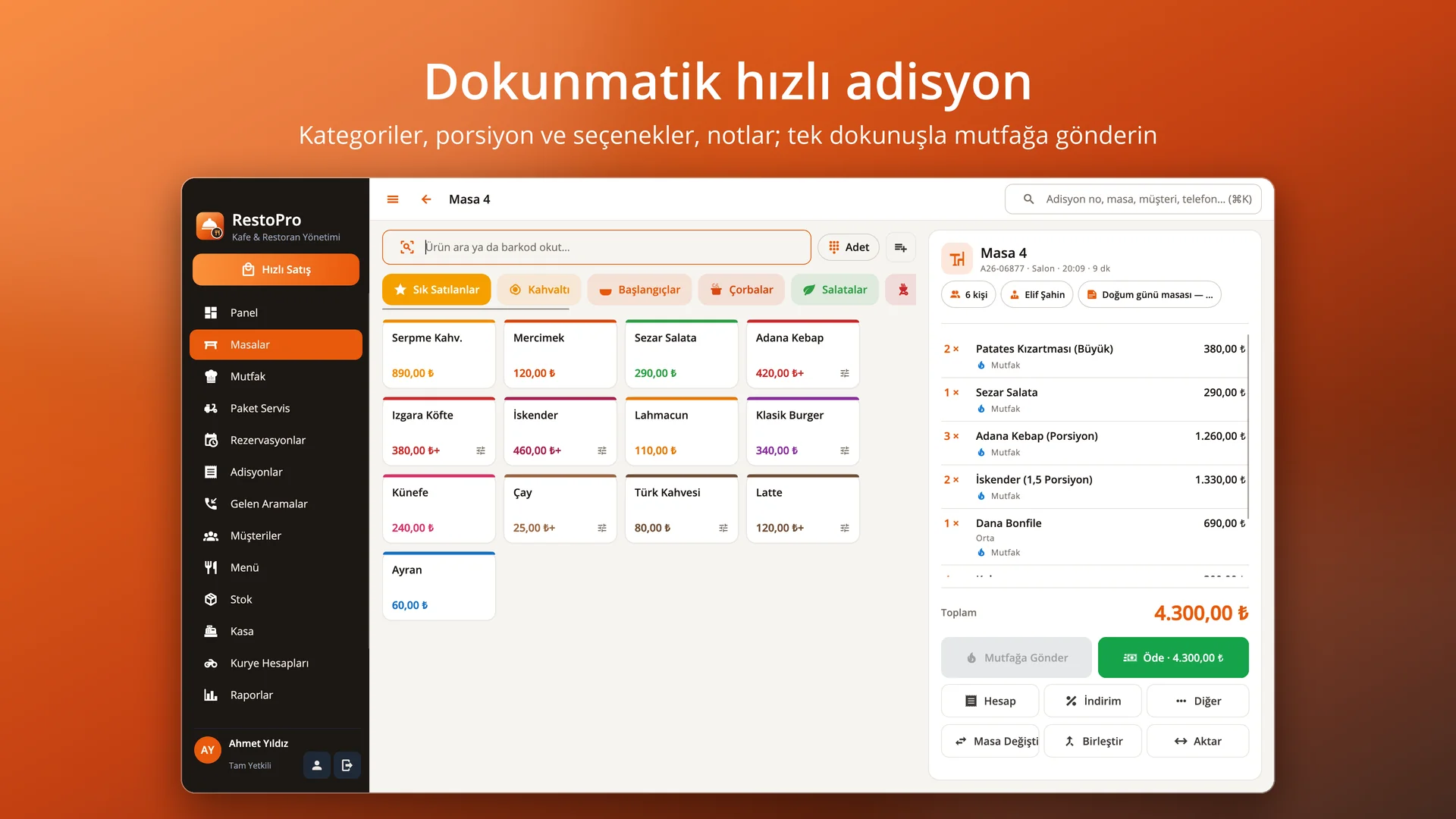Change guest count via 6 kişi chip
The image size is (1456, 819).
click(969, 294)
